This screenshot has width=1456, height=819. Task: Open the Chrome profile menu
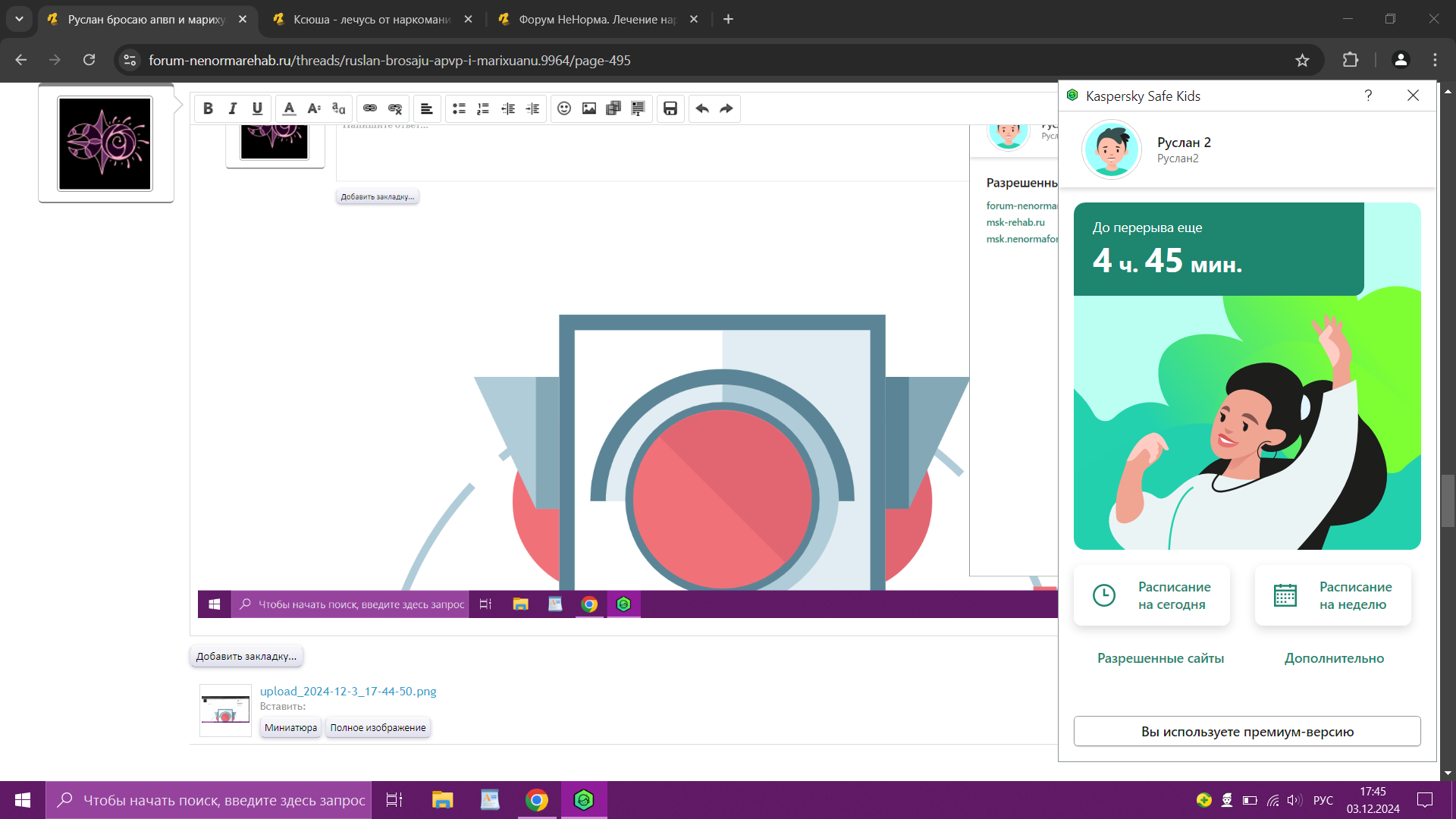1401,60
